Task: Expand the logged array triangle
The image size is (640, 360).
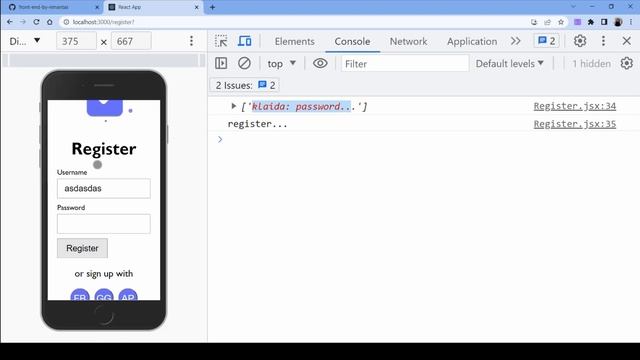Action: 233,106
